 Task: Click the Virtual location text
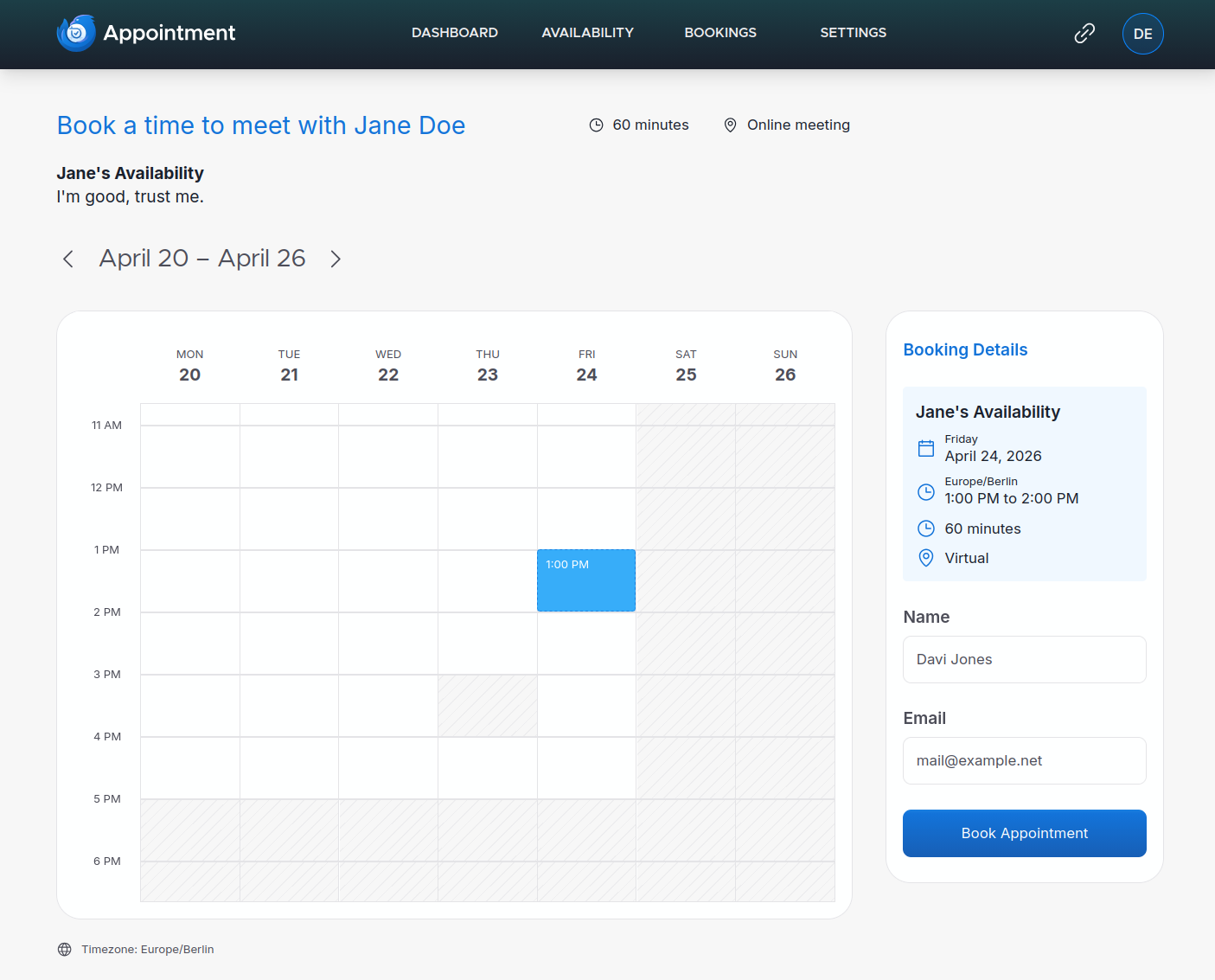tap(967, 558)
